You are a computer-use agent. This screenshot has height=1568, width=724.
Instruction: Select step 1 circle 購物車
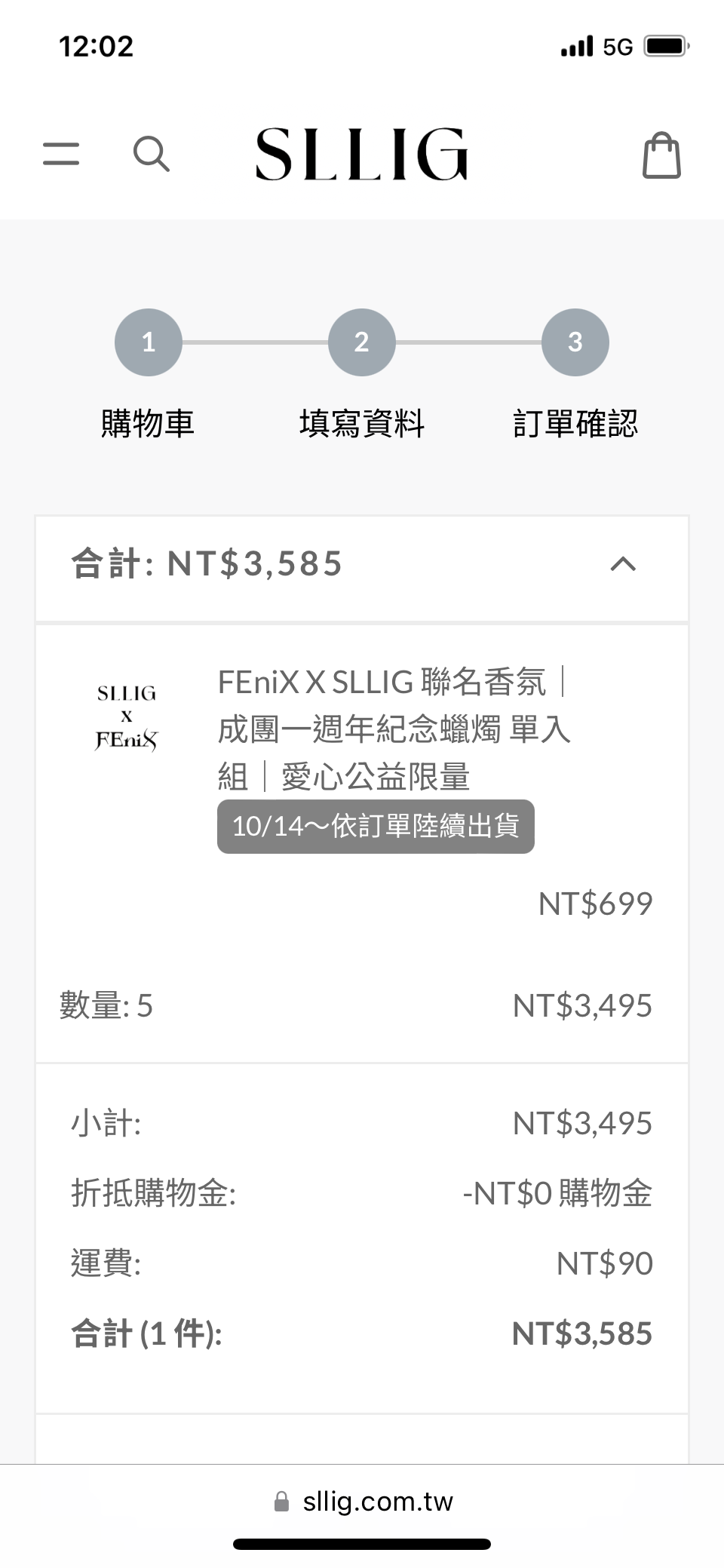click(x=149, y=342)
